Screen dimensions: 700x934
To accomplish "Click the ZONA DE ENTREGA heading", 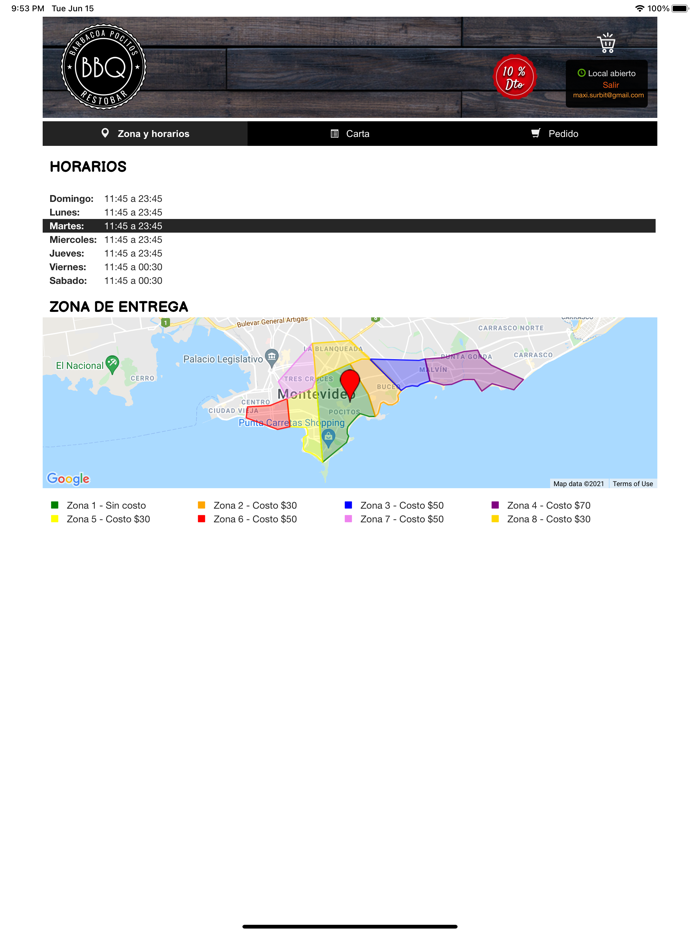I will tap(119, 306).
